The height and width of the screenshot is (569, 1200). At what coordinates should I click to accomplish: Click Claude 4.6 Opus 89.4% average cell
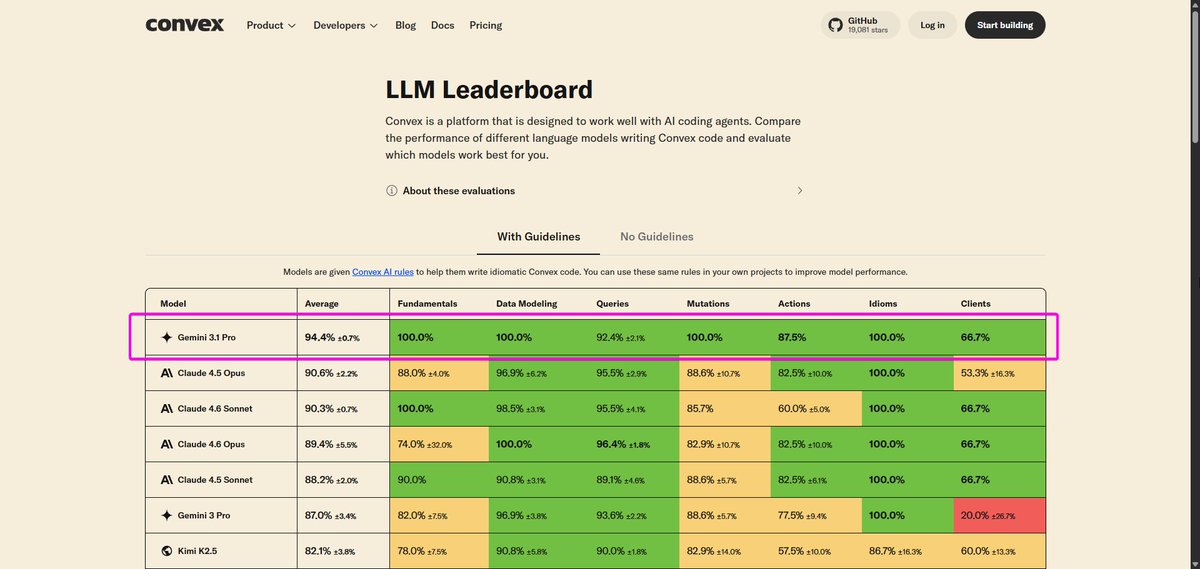click(x=343, y=444)
